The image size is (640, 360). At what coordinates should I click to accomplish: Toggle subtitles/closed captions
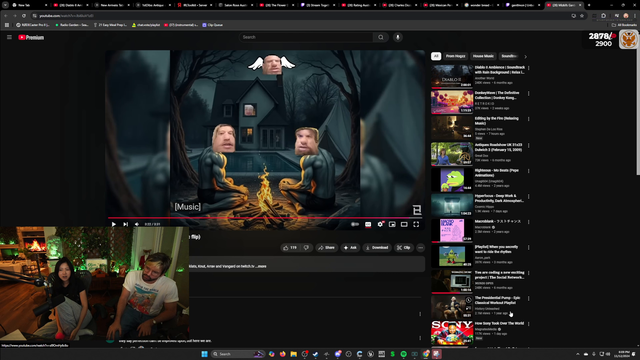click(x=368, y=224)
